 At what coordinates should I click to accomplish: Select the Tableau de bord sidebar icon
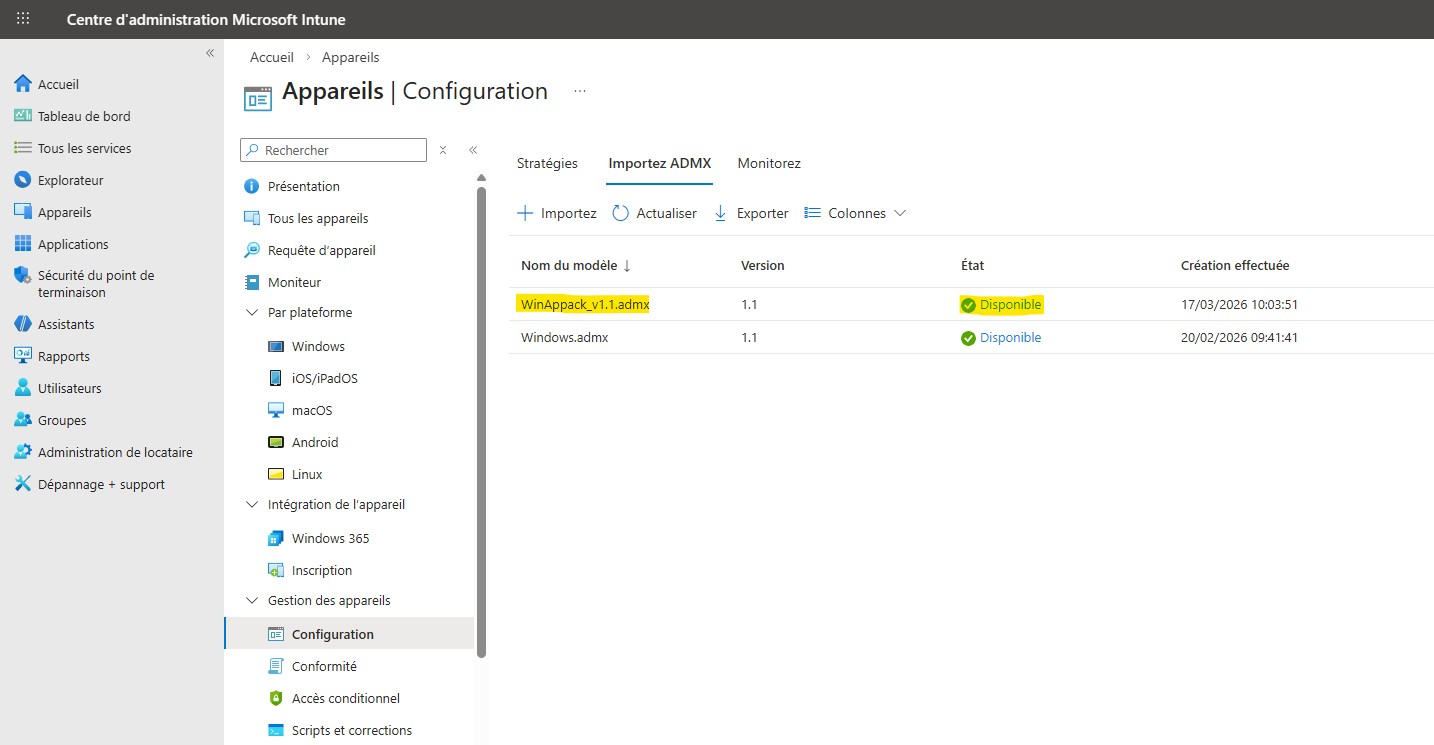[22, 115]
